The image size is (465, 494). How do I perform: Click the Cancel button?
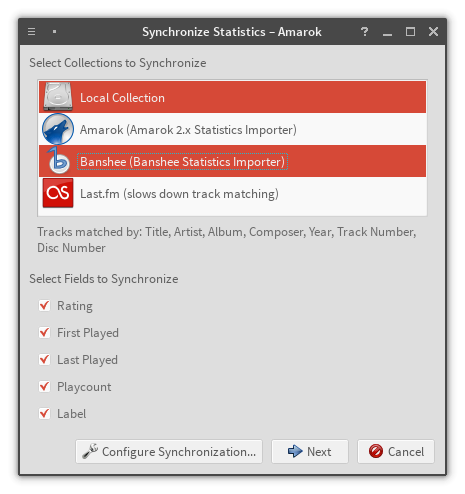[396, 451]
